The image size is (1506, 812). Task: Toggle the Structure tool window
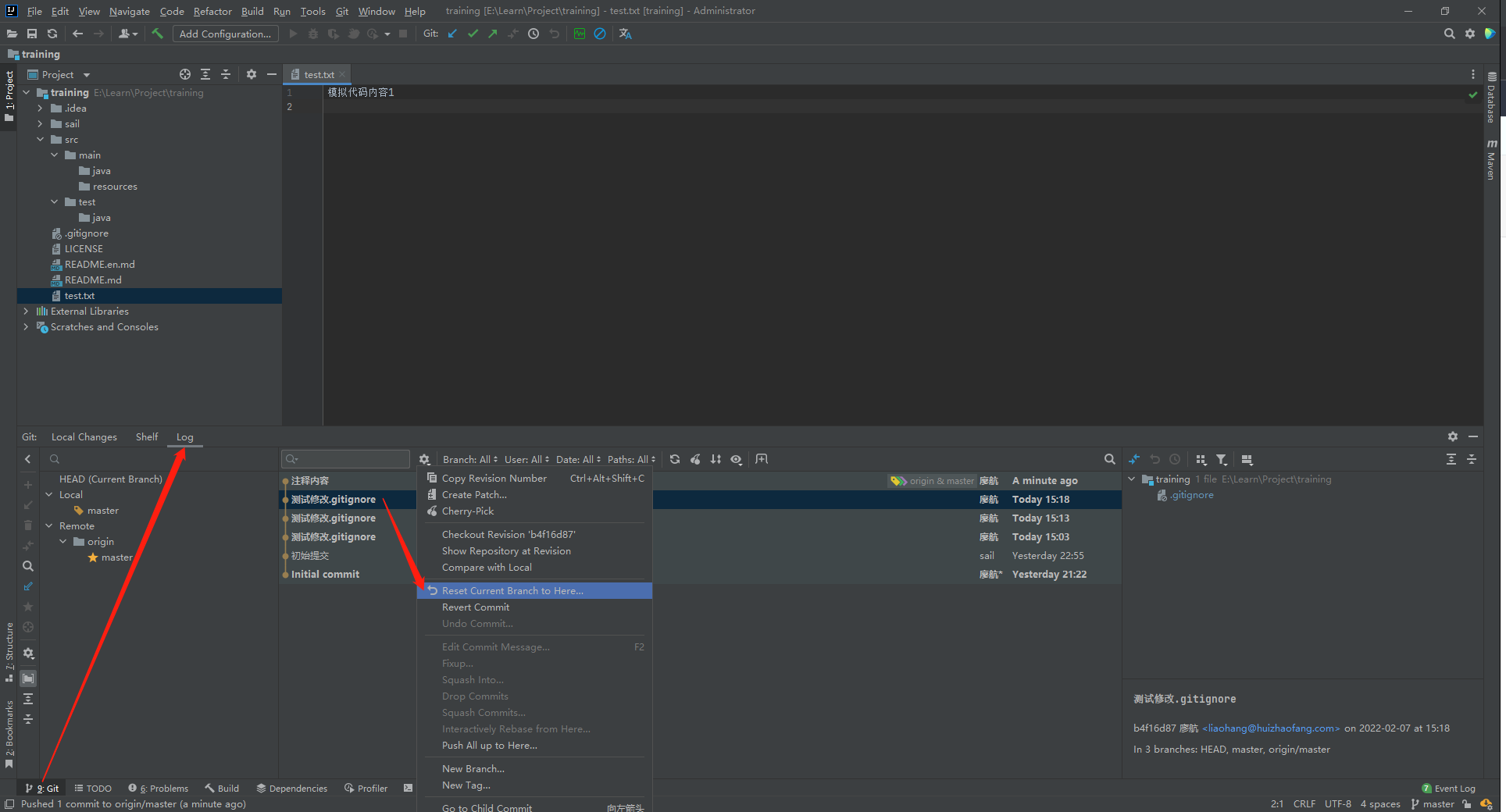[x=9, y=652]
